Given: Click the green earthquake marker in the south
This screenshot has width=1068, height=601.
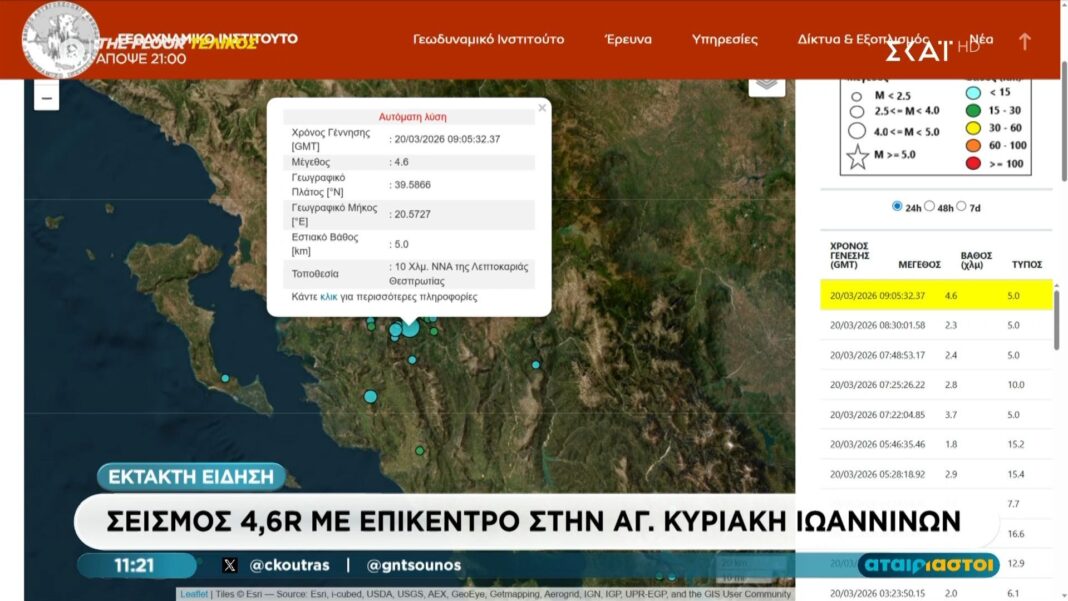Looking at the screenshot, I should coord(420,450).
